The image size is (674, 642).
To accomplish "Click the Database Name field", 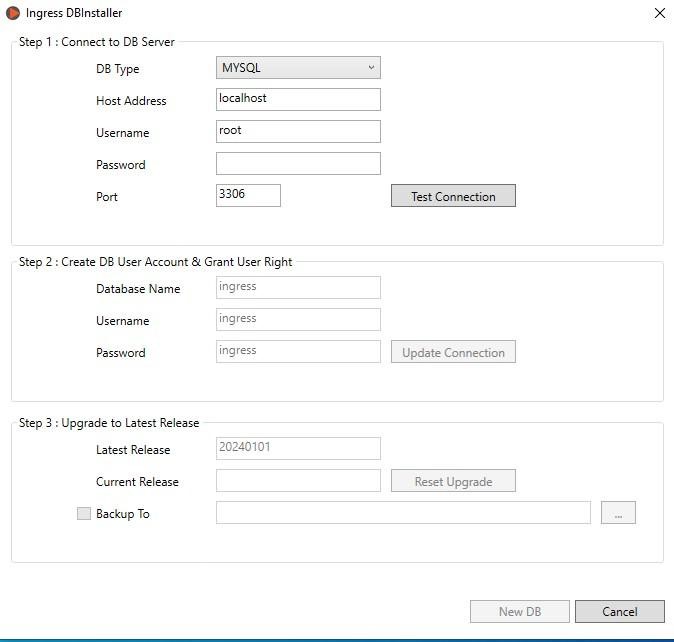I will coord(298,287).
